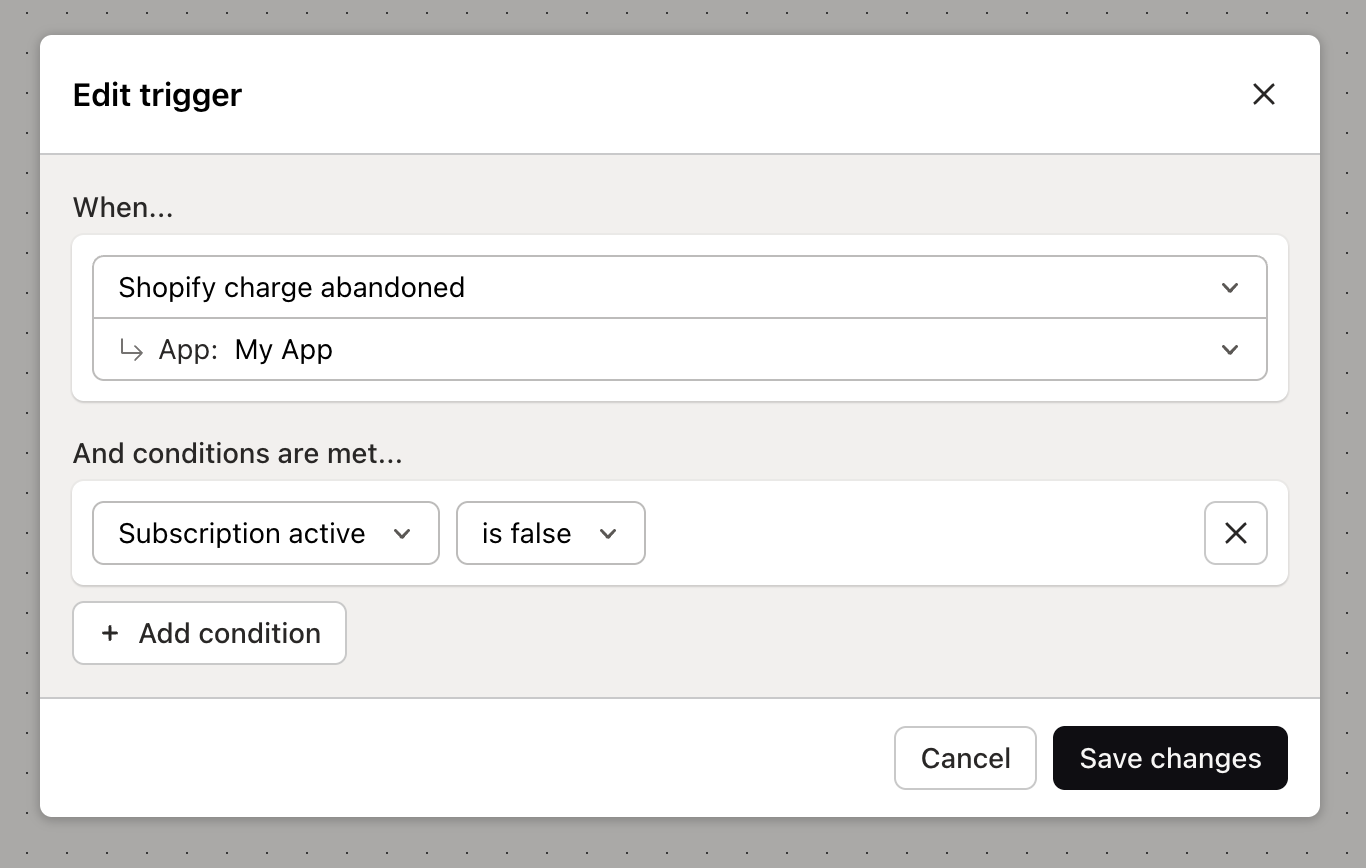Click the nested arrow icon before App
Image resolution: width=1366 pixels, height=868 pixels.
(x=132, y=350)
